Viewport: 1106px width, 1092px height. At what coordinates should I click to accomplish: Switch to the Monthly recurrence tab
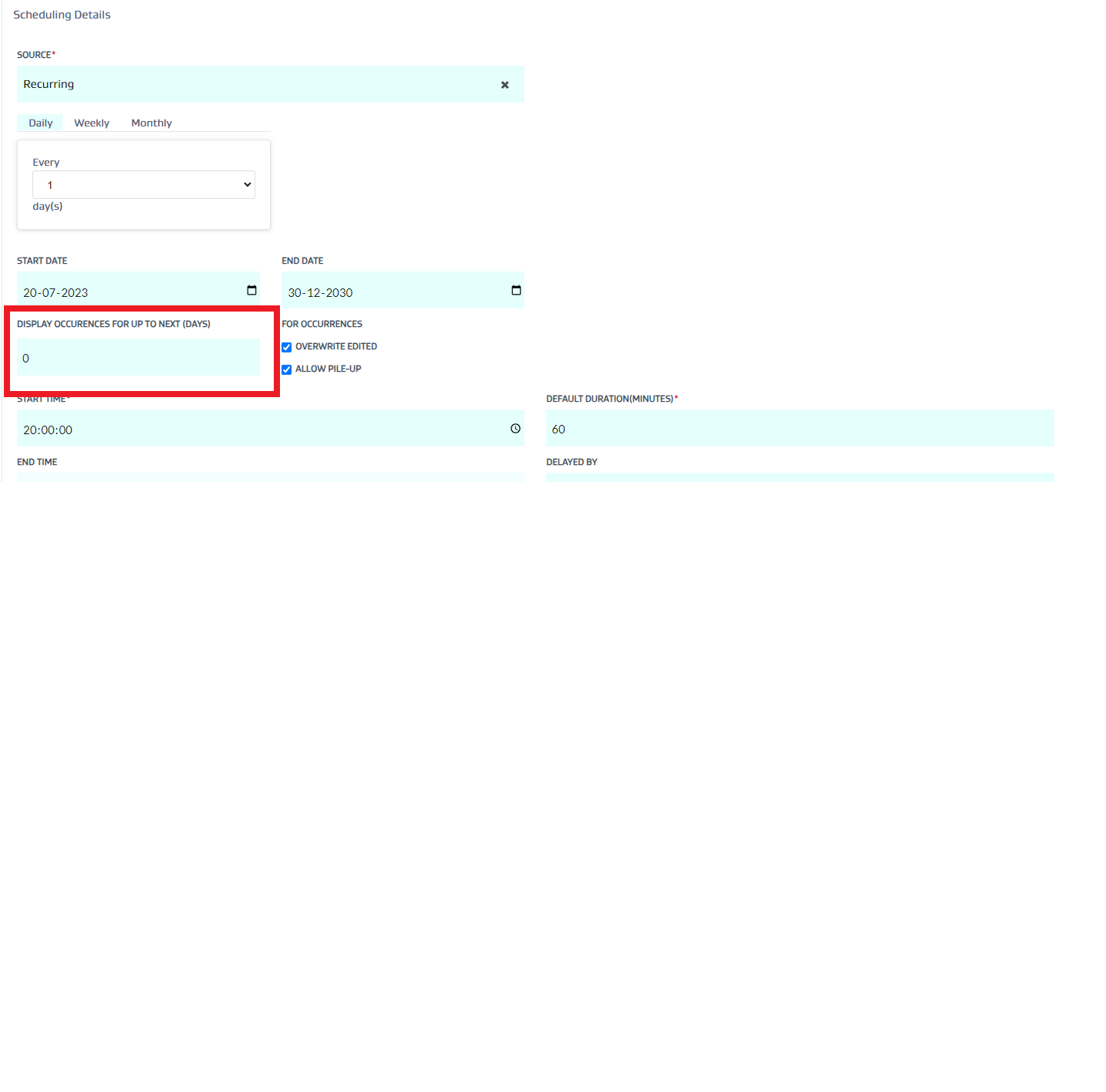[151, 123]
